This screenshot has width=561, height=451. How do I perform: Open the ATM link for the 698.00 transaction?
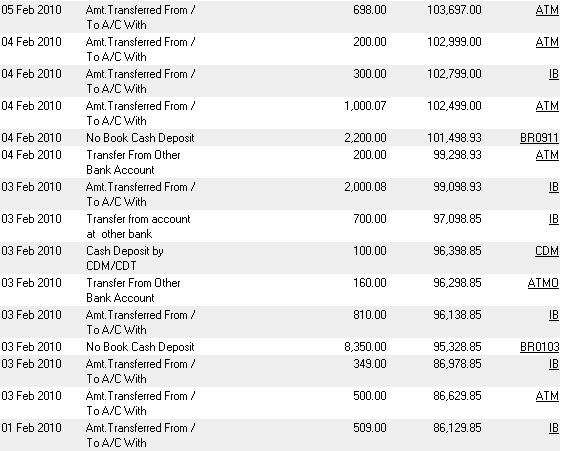[x=547, y=10]
